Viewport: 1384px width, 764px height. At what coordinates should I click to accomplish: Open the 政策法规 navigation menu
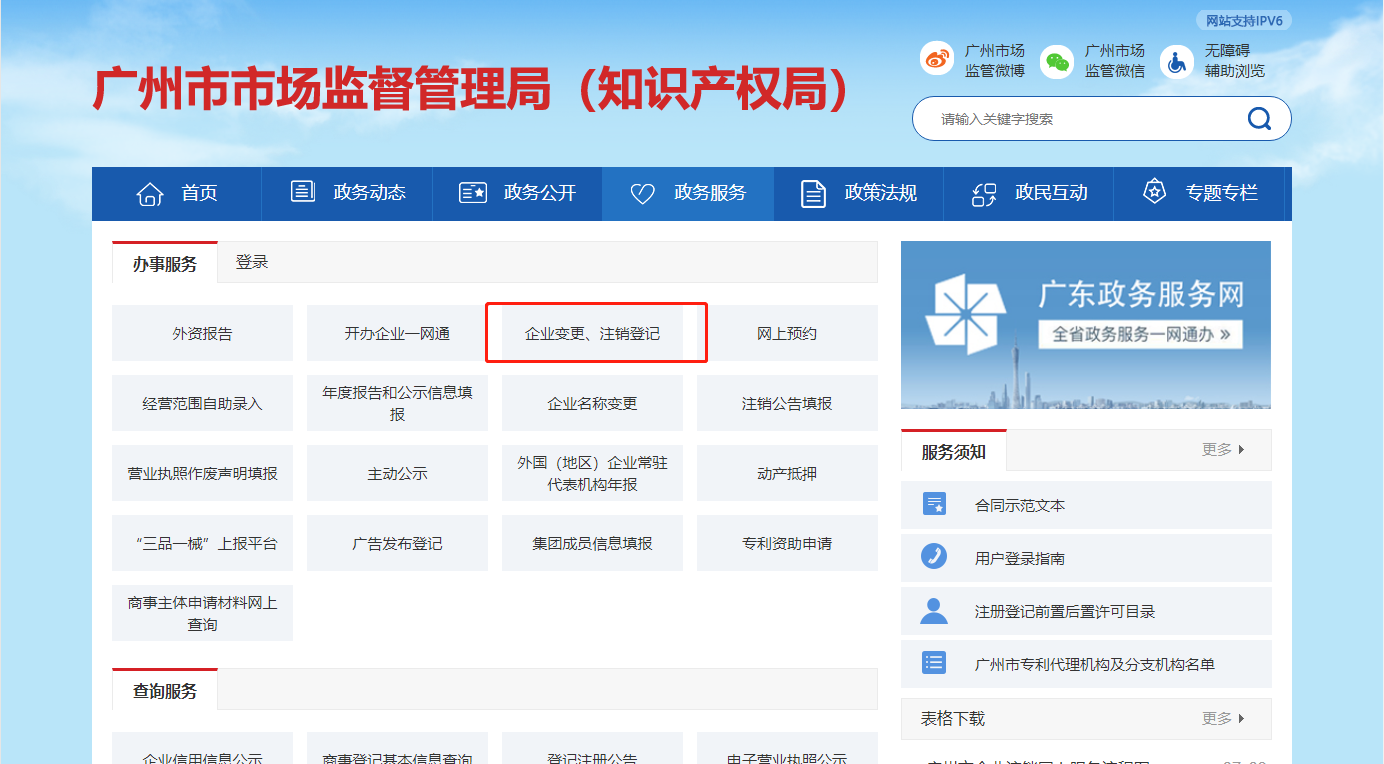coord(856,193)
